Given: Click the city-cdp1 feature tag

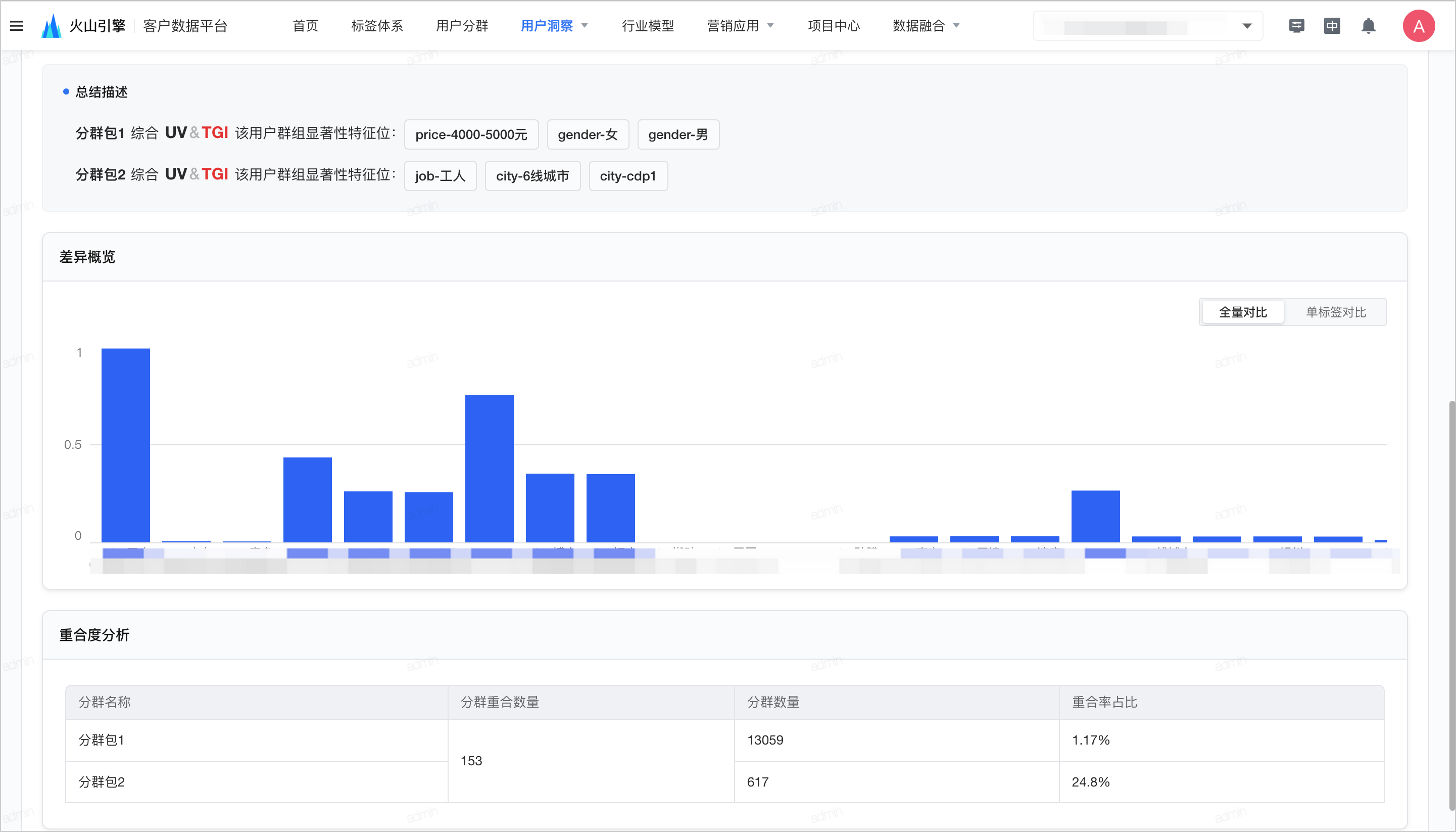Looking at the screenshot, I should [x=628, y=176].
